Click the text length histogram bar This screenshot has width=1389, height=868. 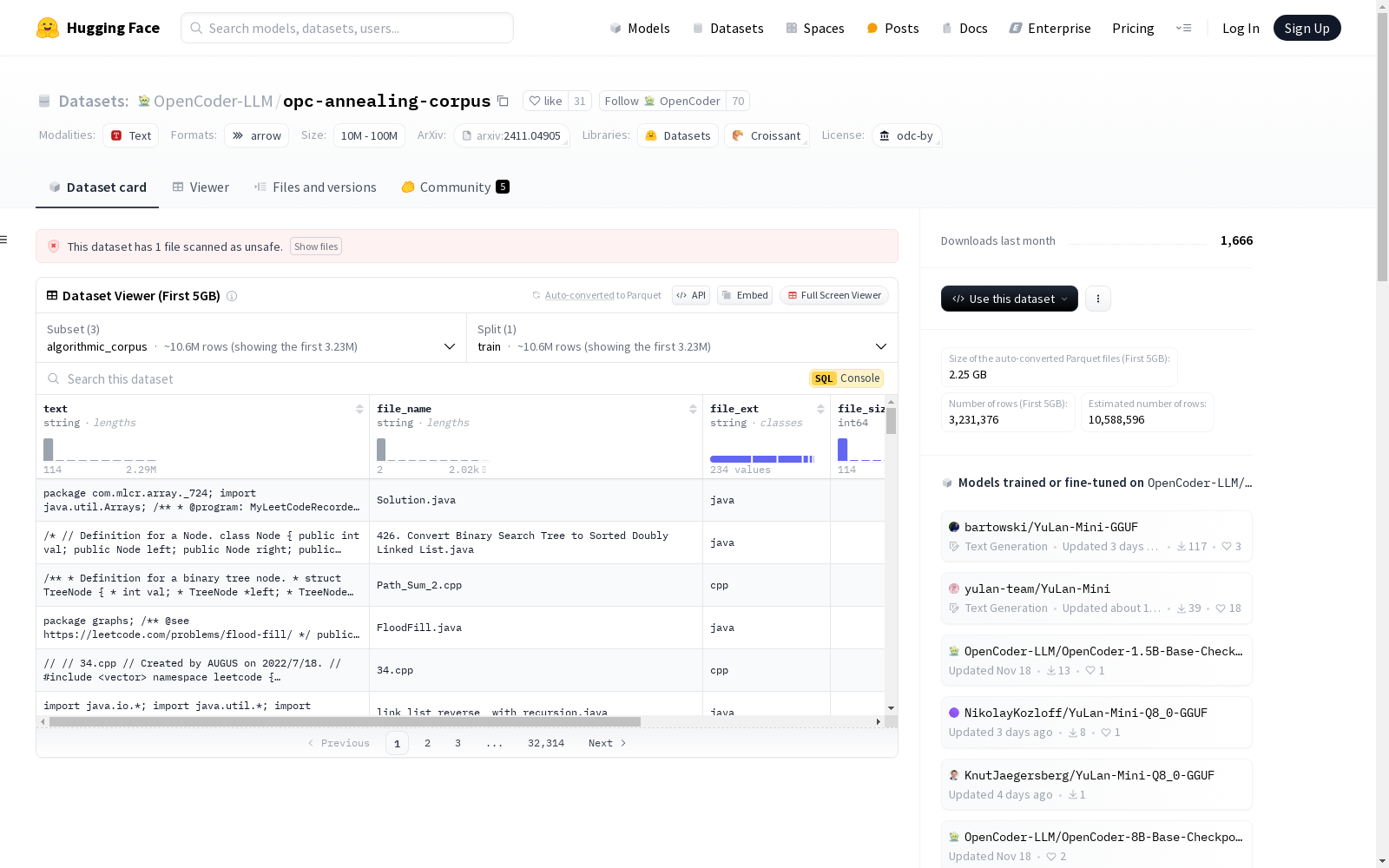pos(49,450)
